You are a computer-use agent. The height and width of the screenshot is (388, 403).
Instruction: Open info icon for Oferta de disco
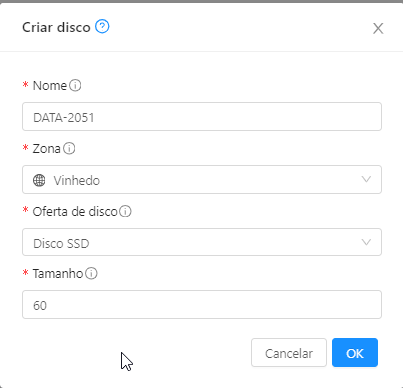click(x=125, y=211)
